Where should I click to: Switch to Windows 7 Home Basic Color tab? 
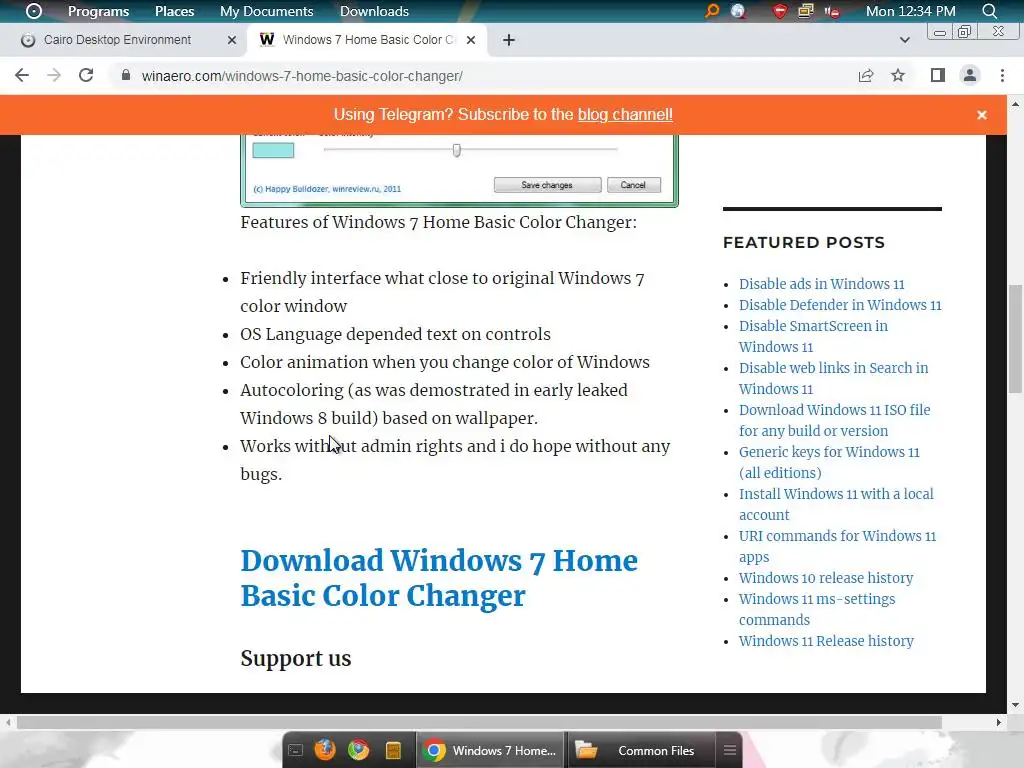366,40
